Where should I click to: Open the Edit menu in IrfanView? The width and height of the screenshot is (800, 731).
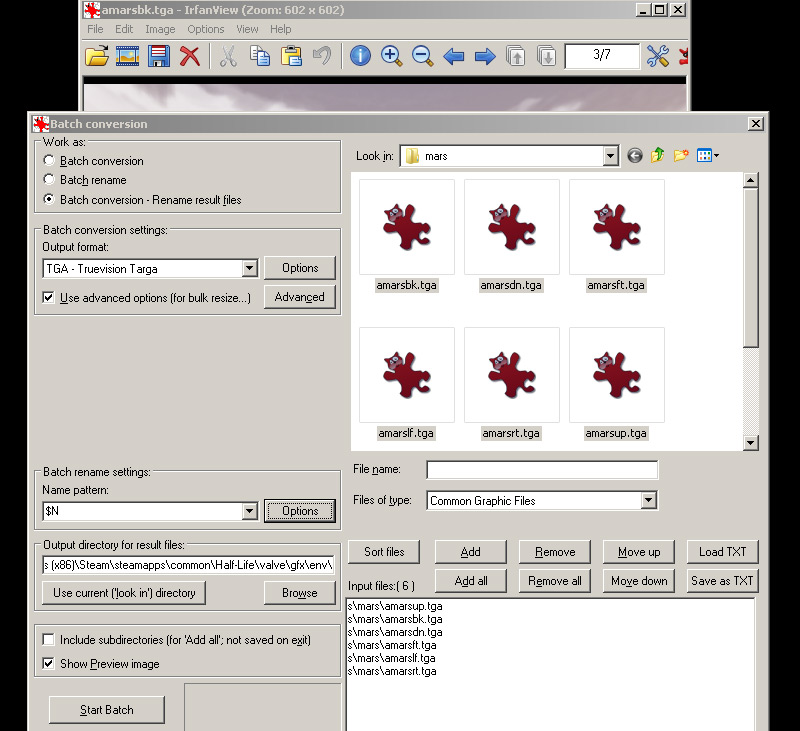point(124,29)
